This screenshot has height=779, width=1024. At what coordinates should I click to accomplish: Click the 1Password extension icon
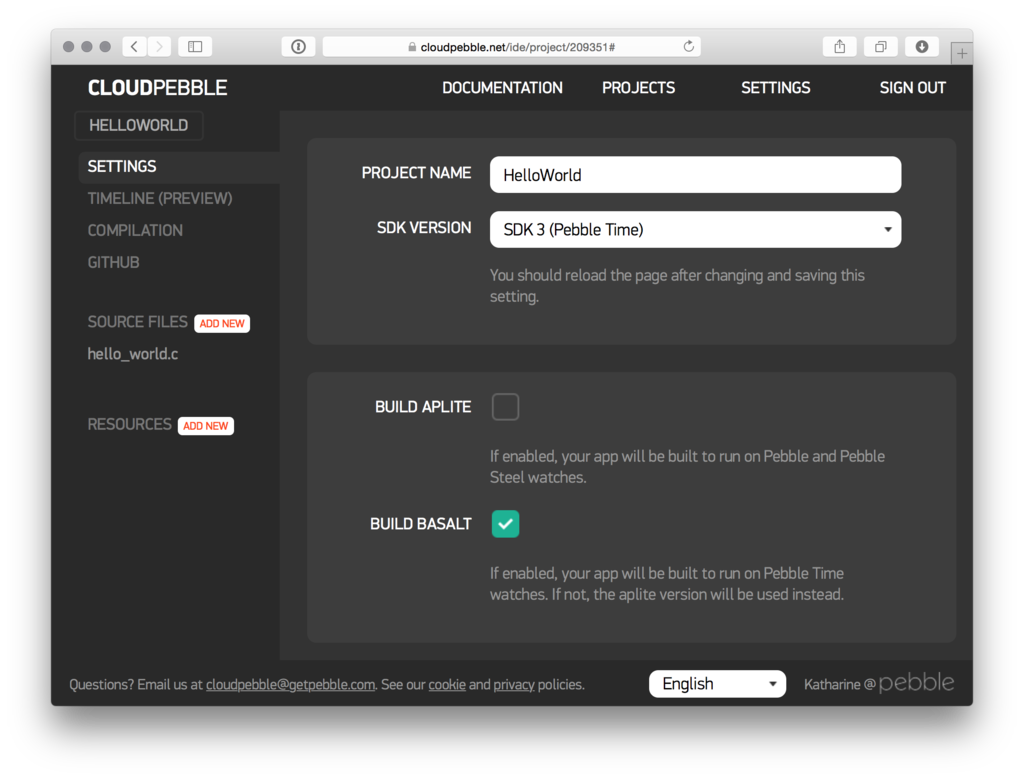click(x=298, y=46)
